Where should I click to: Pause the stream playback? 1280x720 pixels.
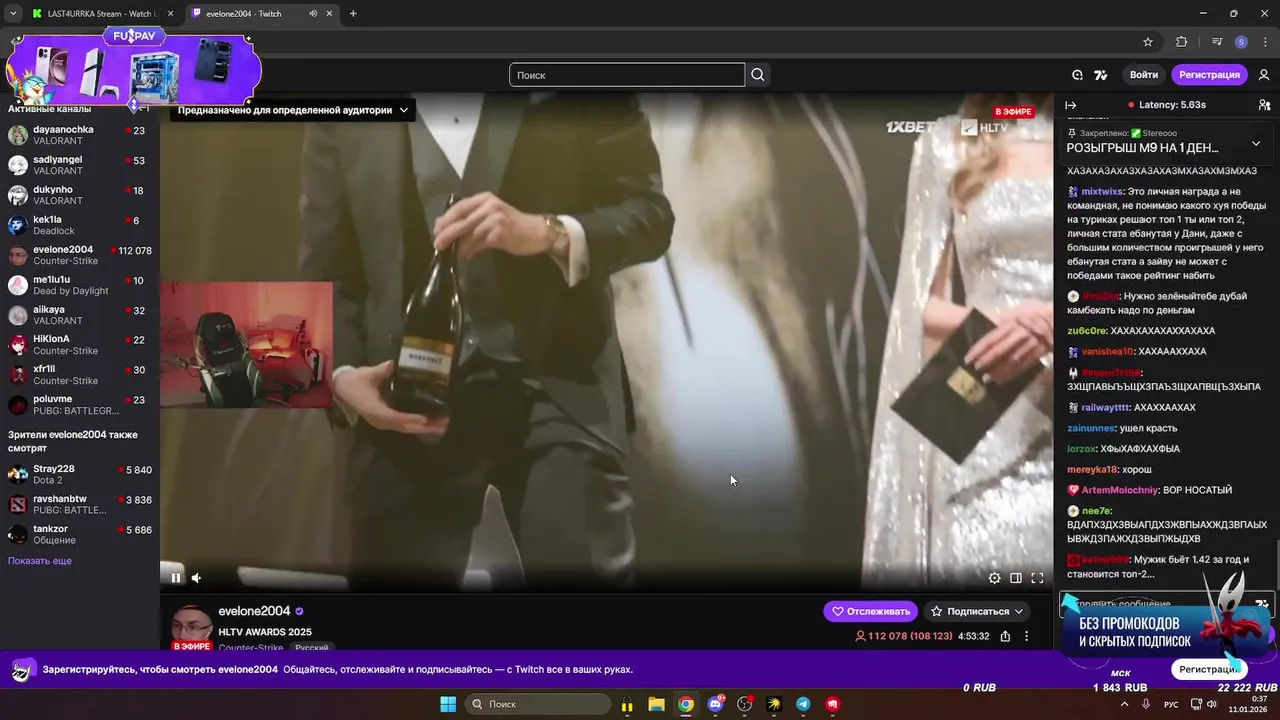coord(176,577)
